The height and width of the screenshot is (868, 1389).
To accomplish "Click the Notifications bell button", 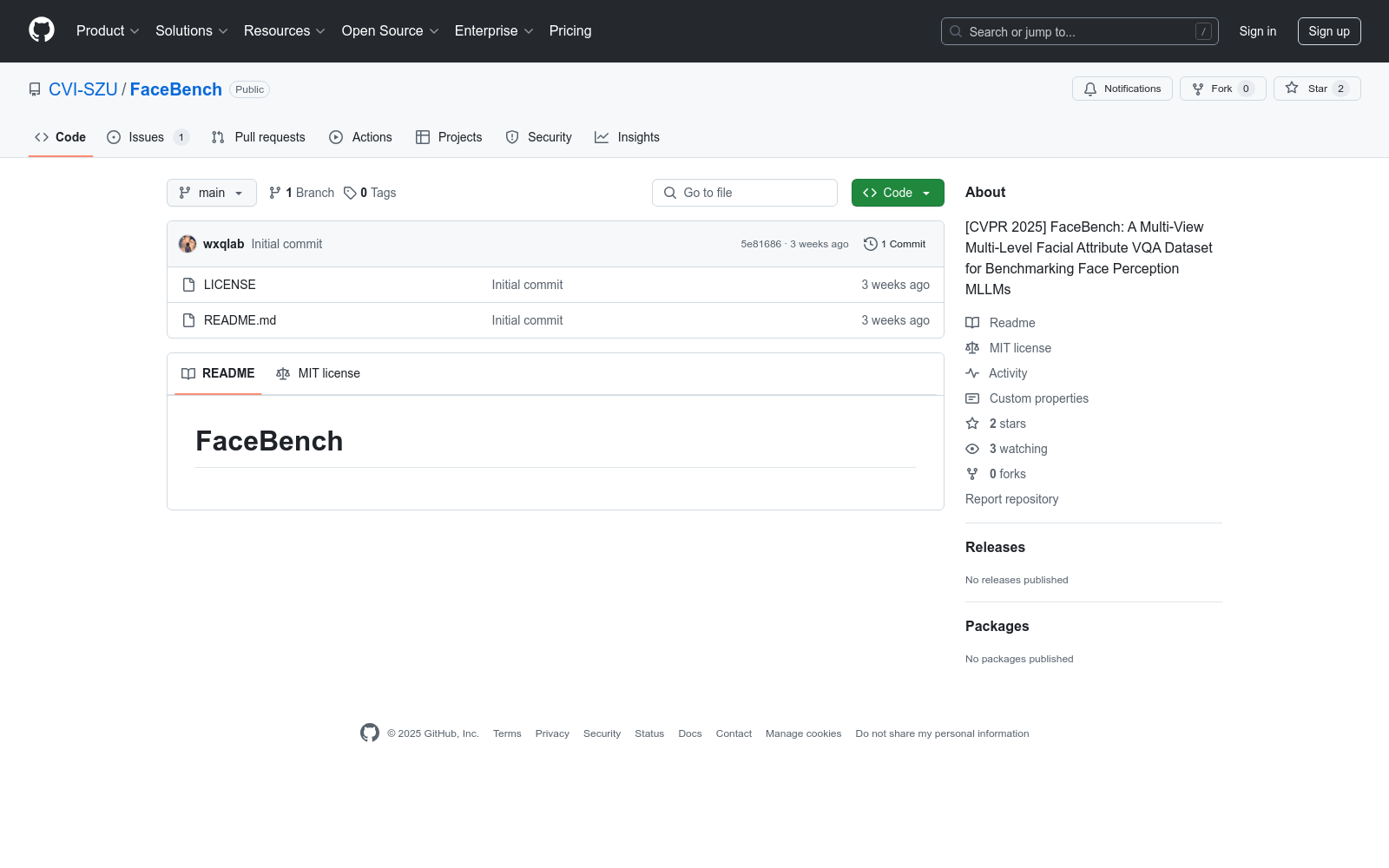I will point(1122,89).
